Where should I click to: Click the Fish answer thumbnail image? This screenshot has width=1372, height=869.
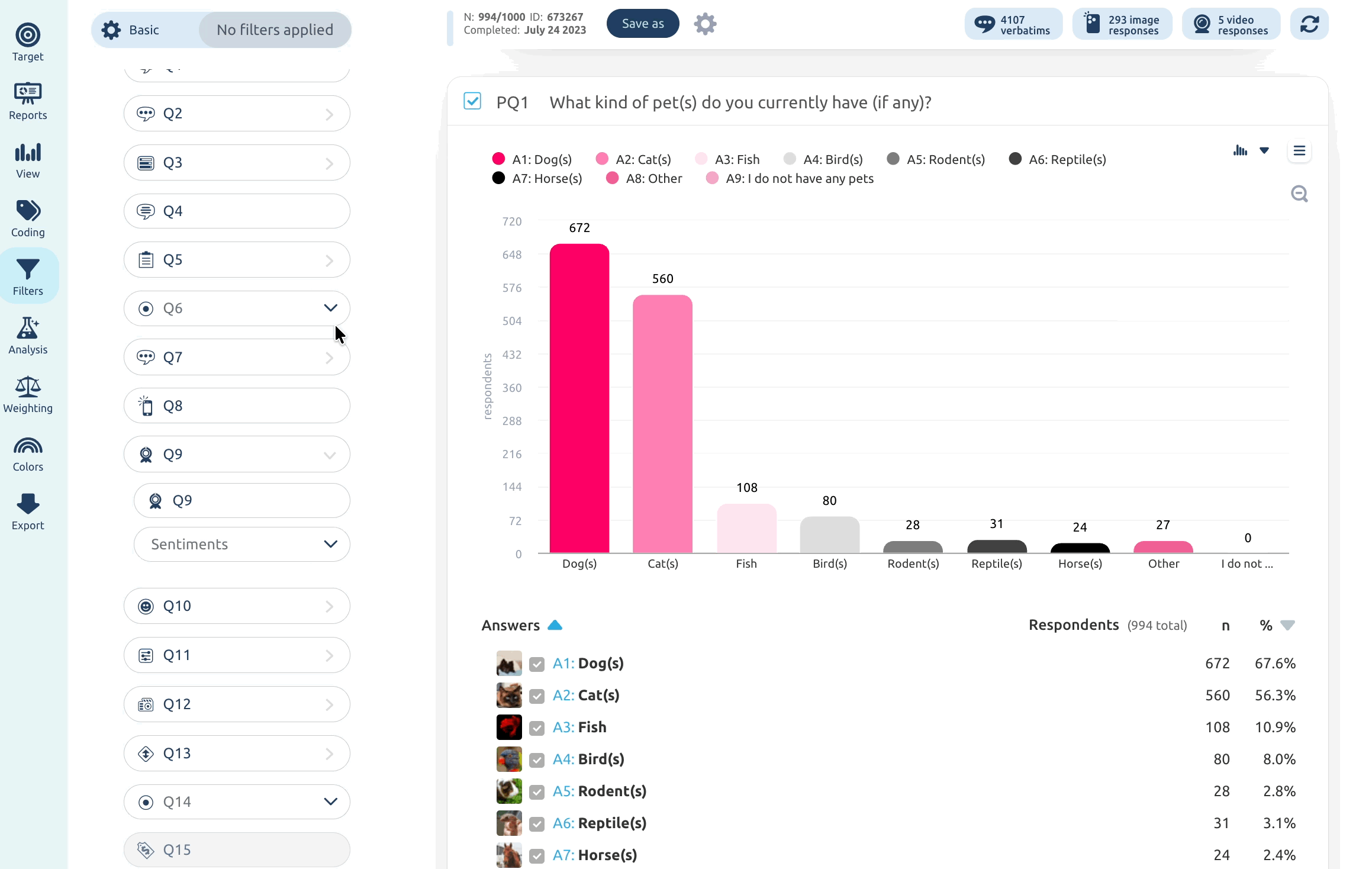[509, 727]
